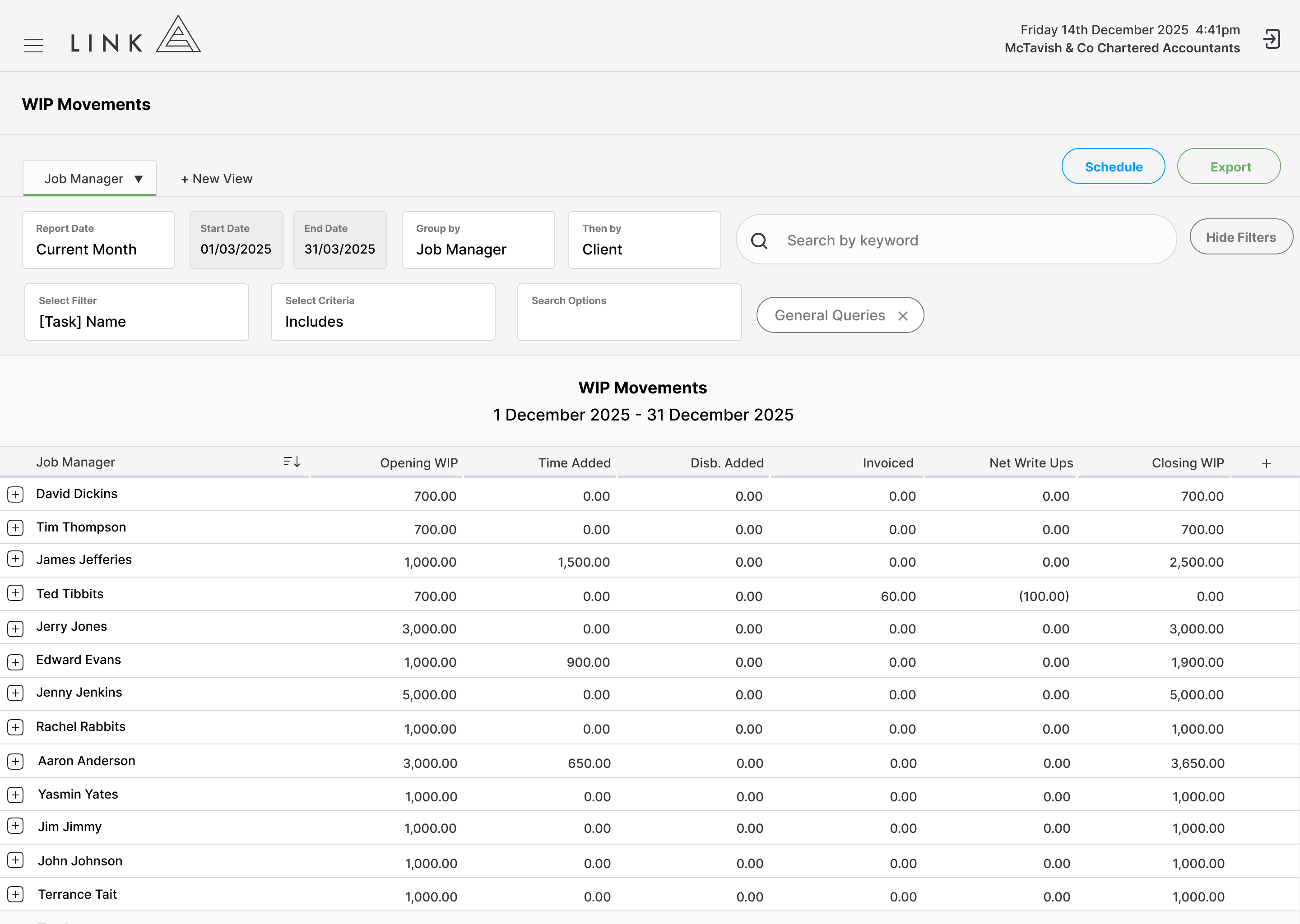Click Ted Tibbits' (100.00) write-up value

1044,596
